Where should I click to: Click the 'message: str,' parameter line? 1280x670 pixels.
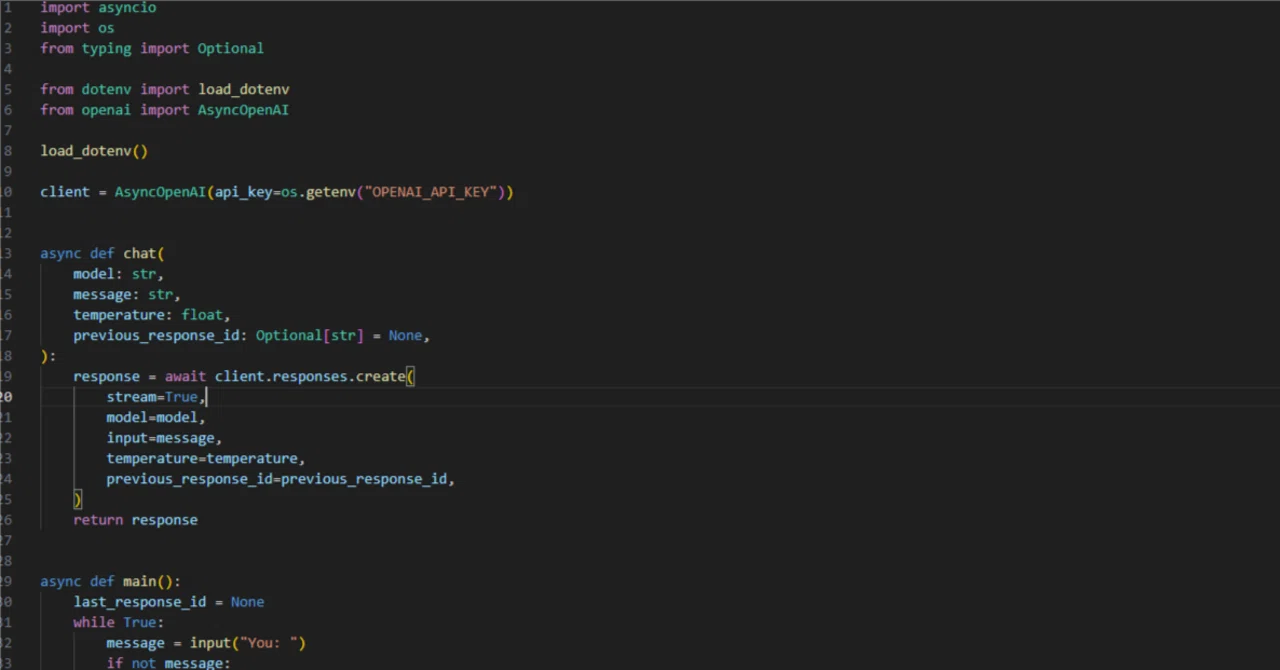(x=127, y=294)
